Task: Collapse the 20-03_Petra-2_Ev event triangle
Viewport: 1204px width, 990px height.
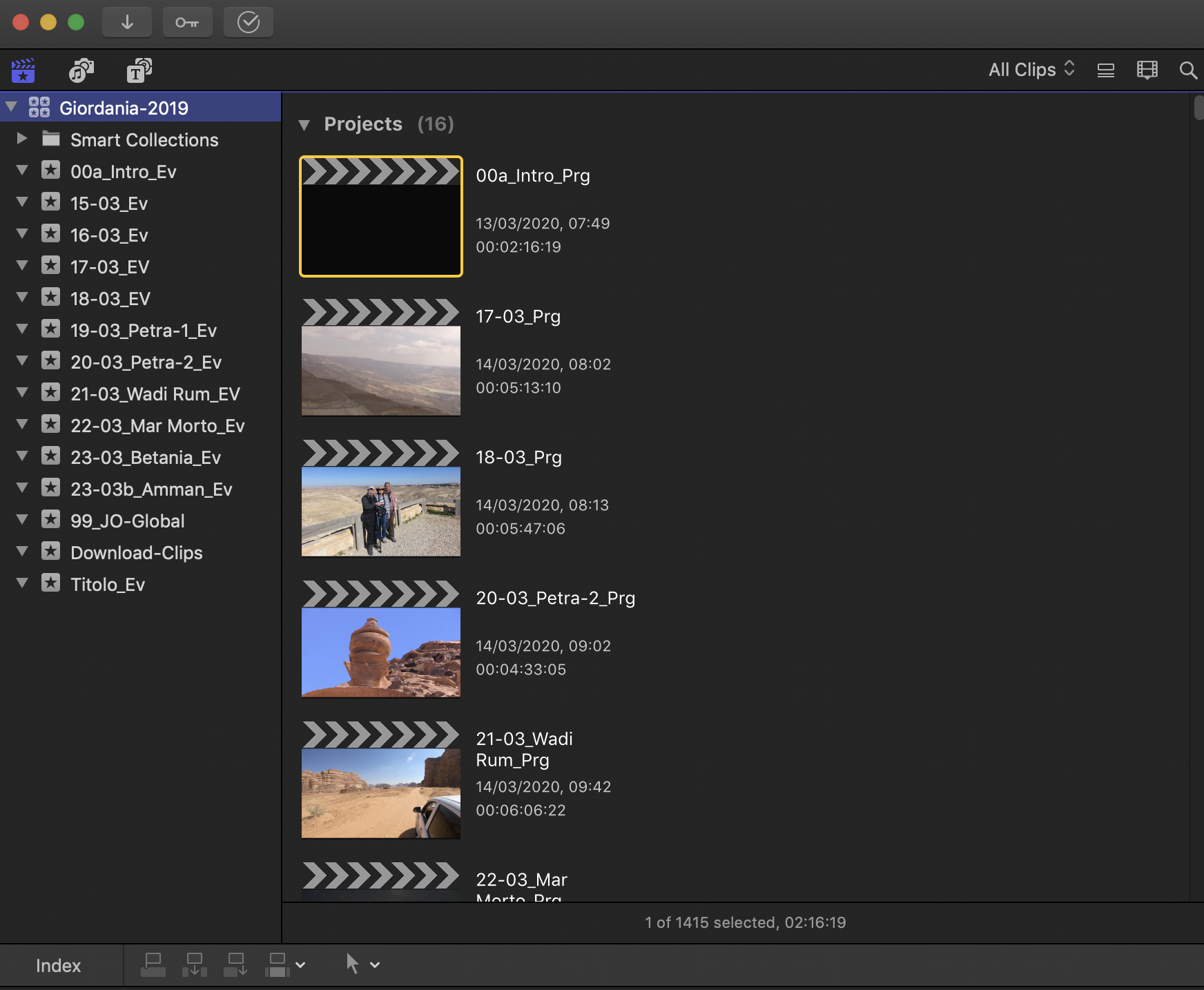Action: (22, 360)
